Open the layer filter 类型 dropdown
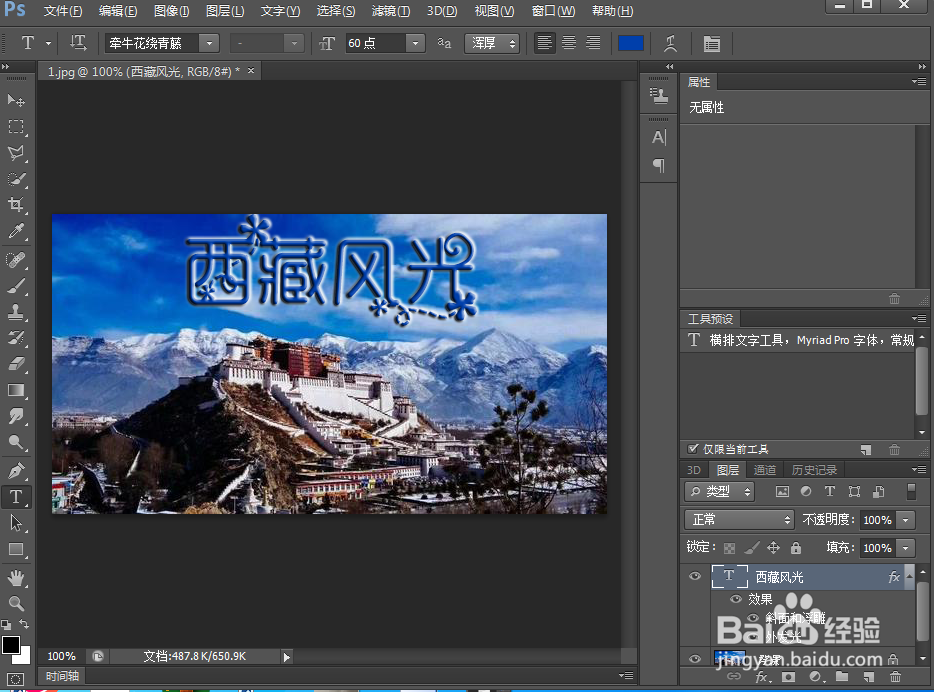Screen dimensions: 934x692 (720, 491)
